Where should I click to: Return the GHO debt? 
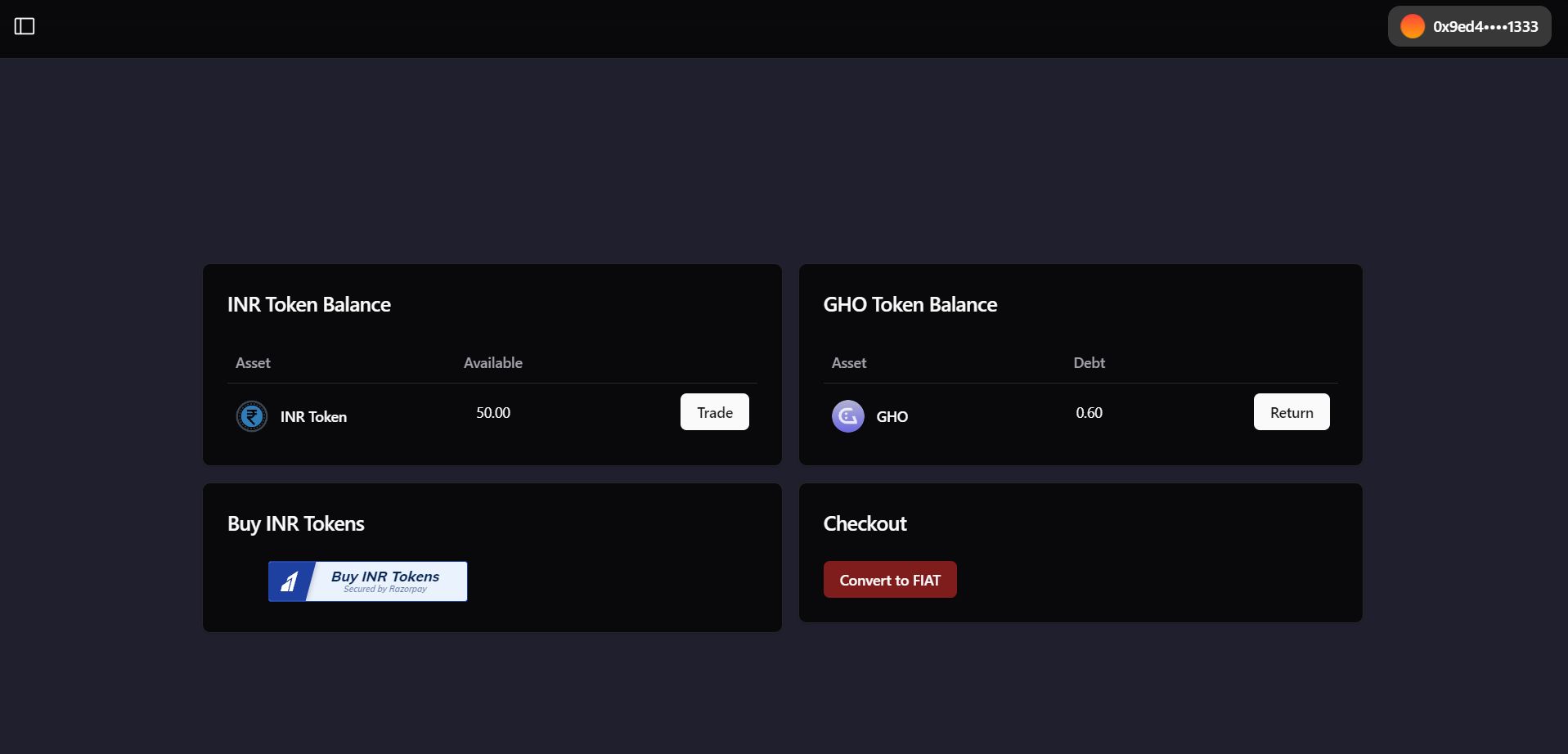[1292, 412]
